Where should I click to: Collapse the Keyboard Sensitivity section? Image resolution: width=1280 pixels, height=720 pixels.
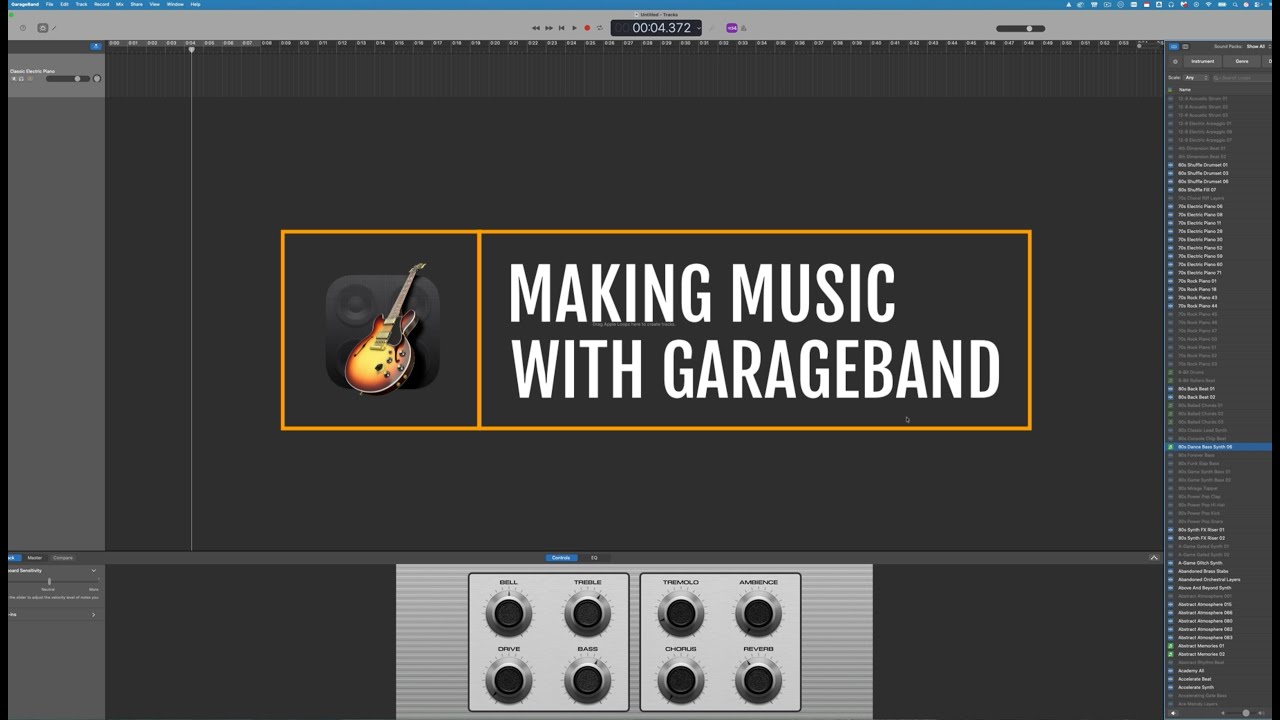(x=94, y=571)
